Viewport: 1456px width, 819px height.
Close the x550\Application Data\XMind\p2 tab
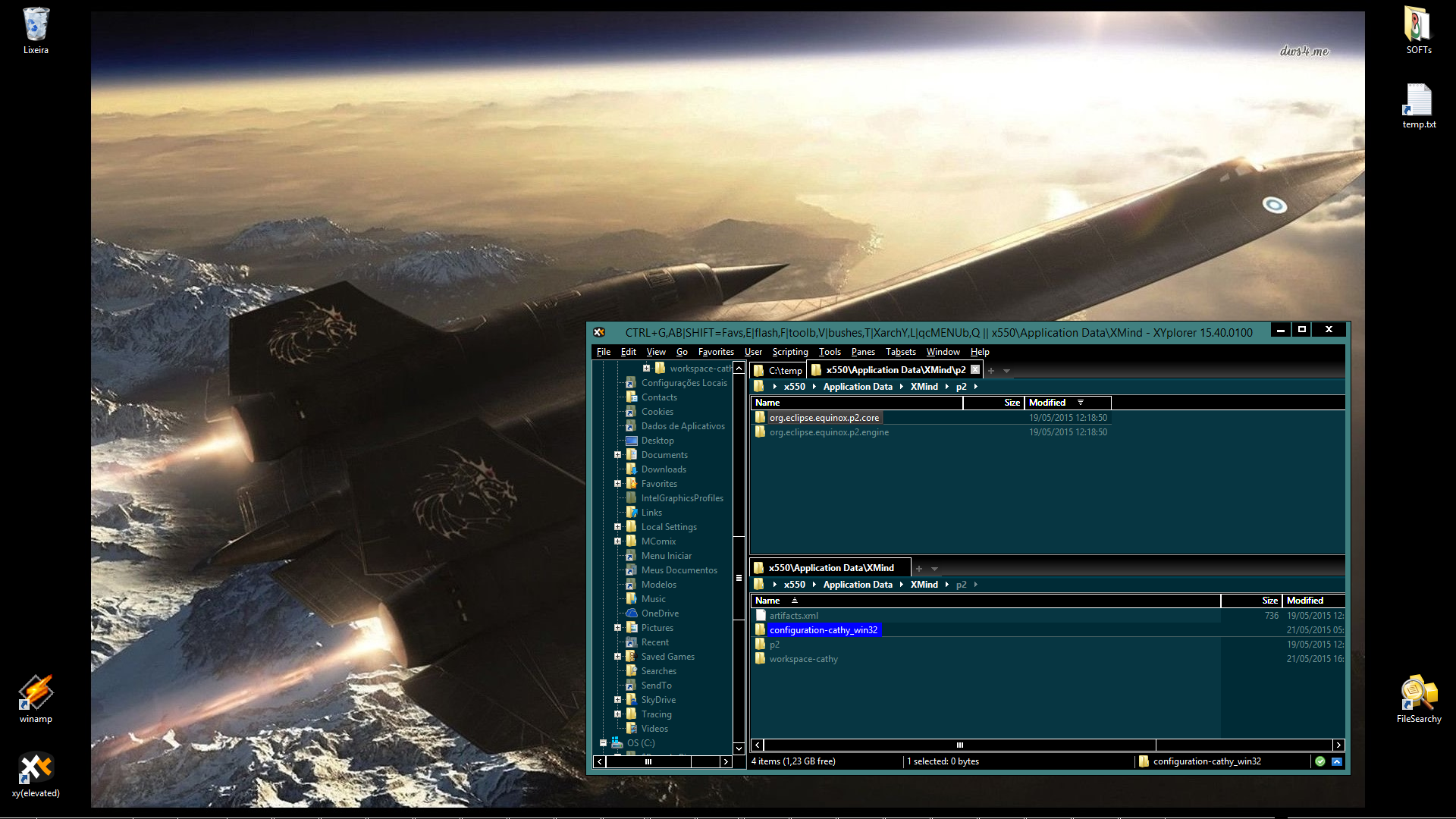(975, 370)
